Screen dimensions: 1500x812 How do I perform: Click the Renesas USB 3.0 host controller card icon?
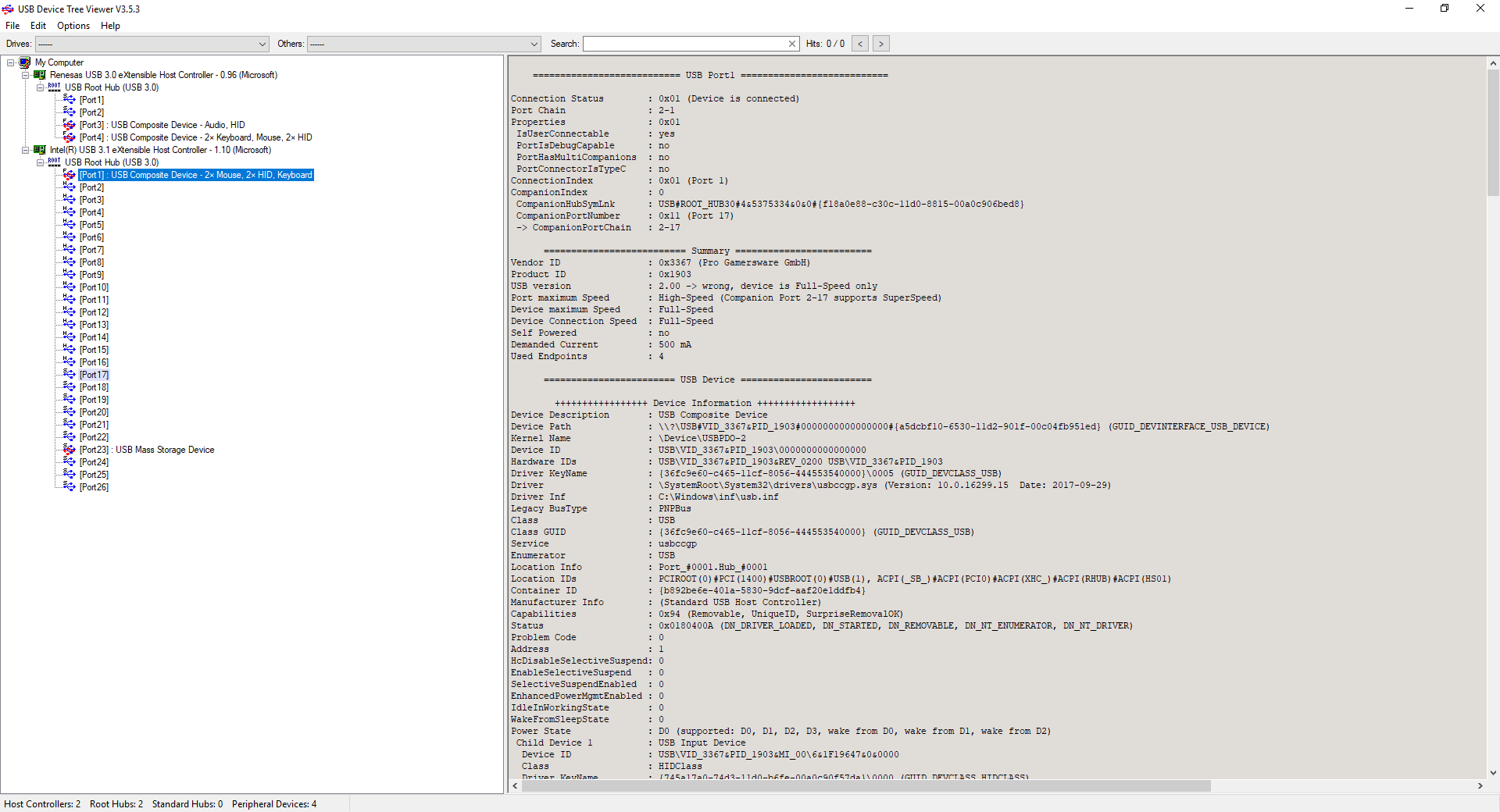40,75
